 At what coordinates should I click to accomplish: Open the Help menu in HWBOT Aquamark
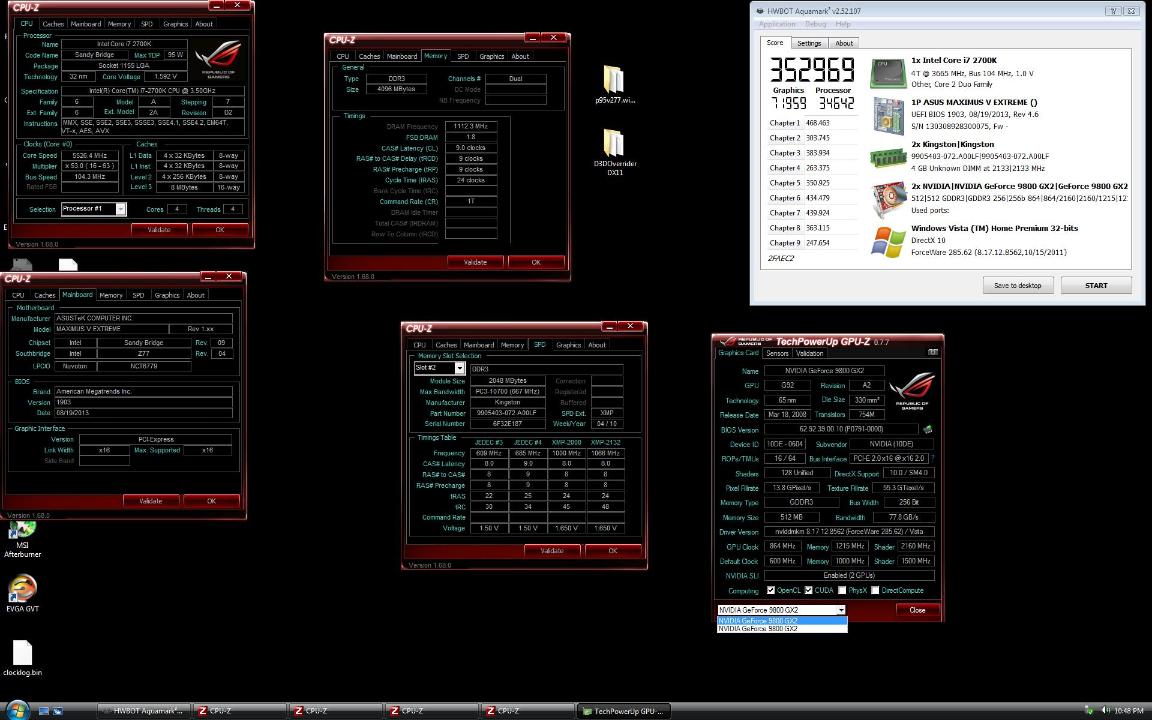click(843, 24)
